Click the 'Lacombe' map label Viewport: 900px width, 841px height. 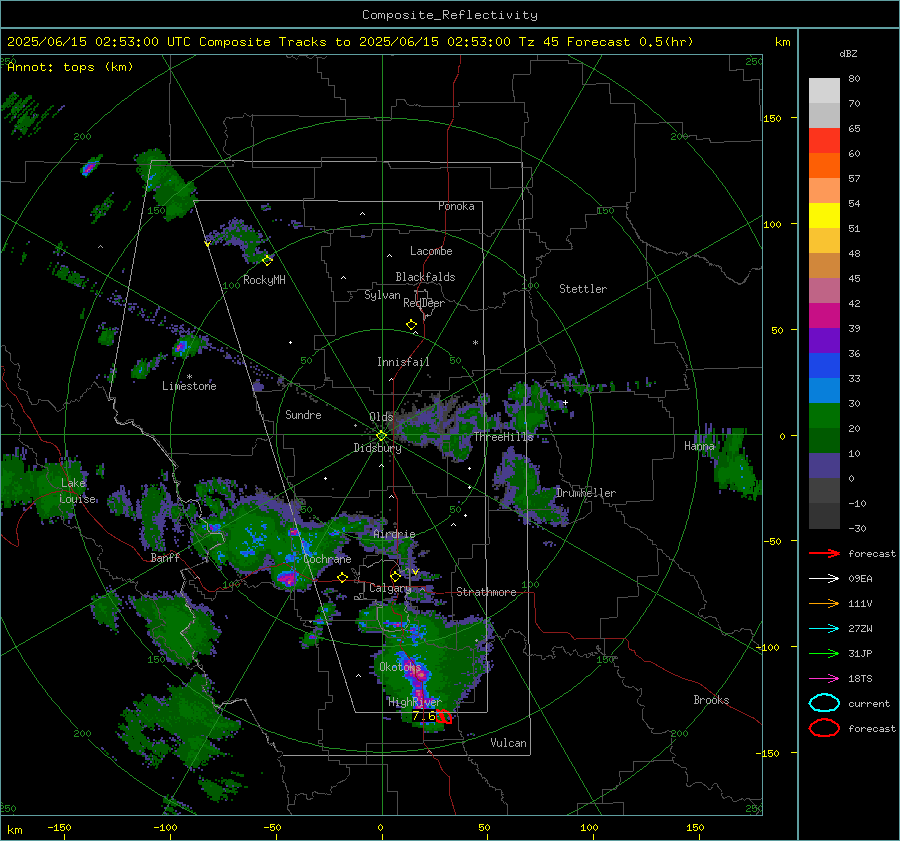[x=431, y=251]
